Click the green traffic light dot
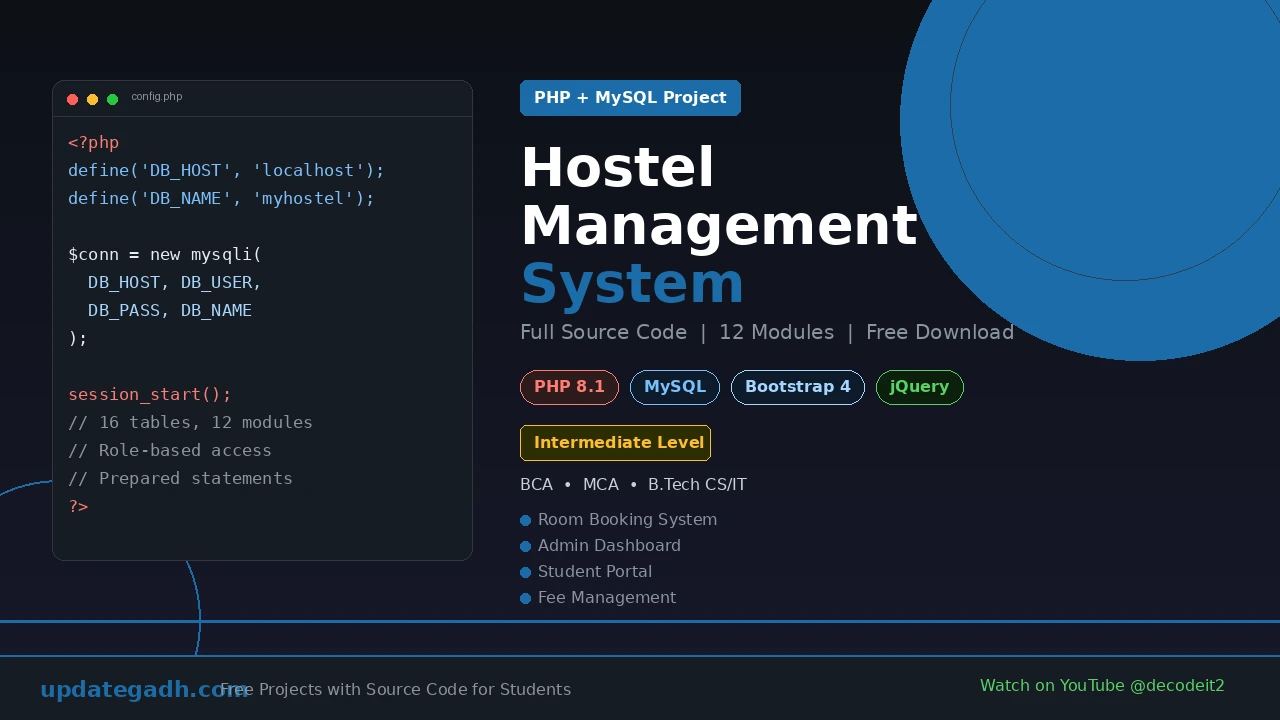 click(x=113, y=99)
